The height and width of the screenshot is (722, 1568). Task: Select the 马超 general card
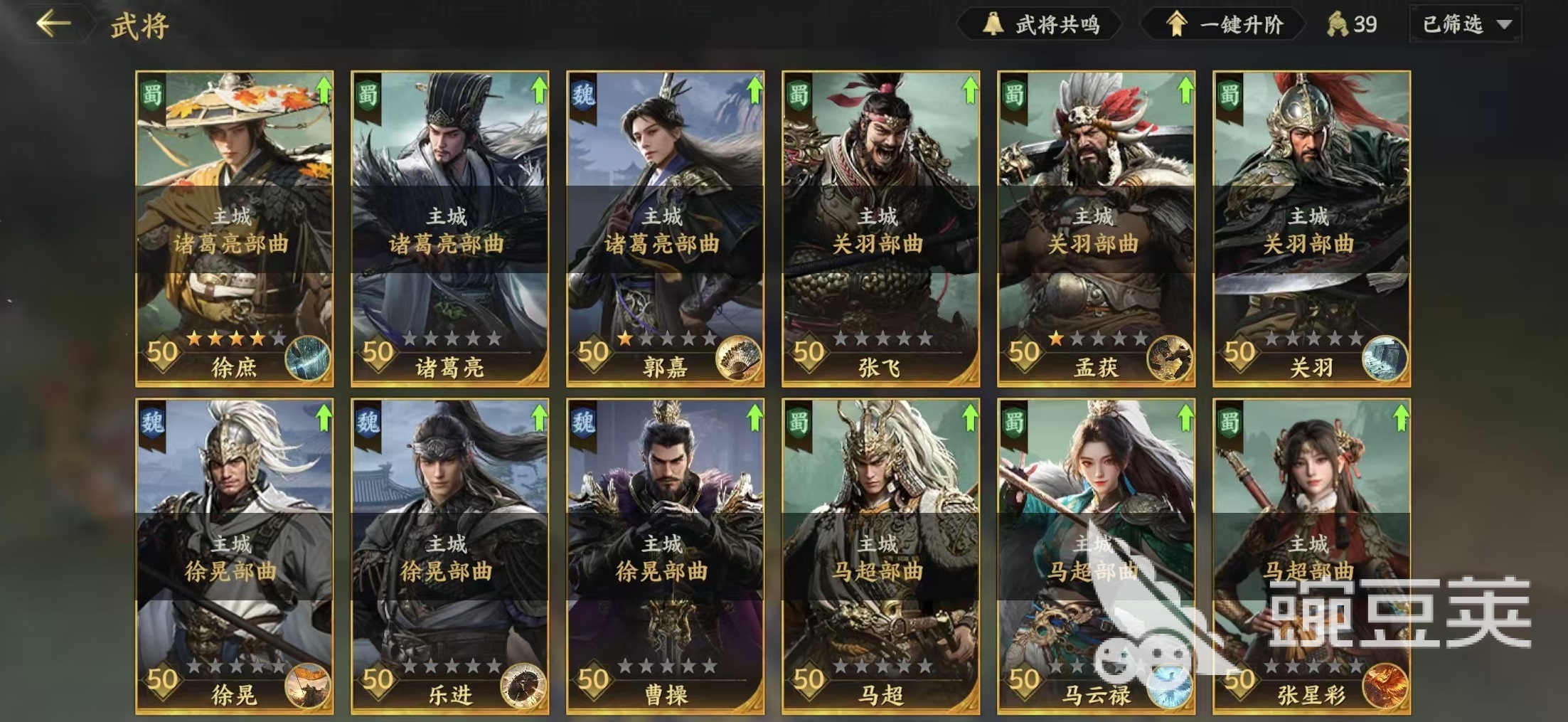[x=881, y=556]
